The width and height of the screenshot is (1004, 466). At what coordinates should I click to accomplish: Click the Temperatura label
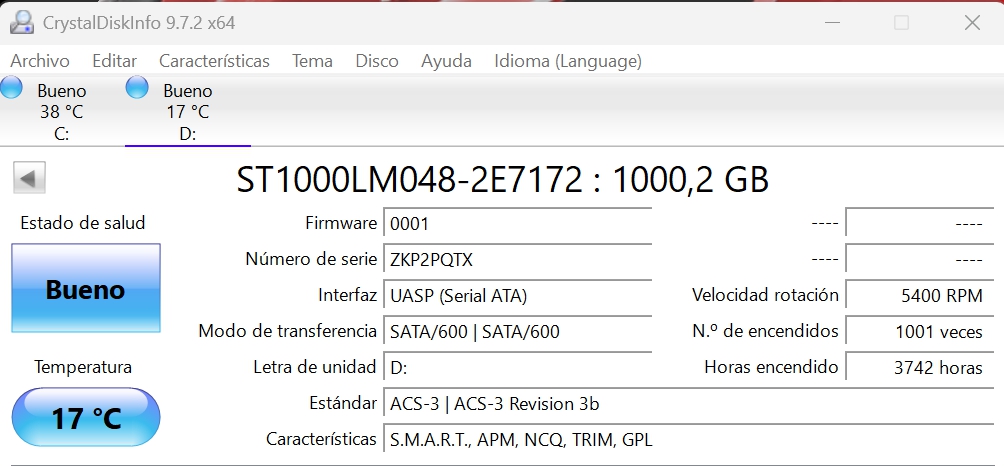(83, 367)
